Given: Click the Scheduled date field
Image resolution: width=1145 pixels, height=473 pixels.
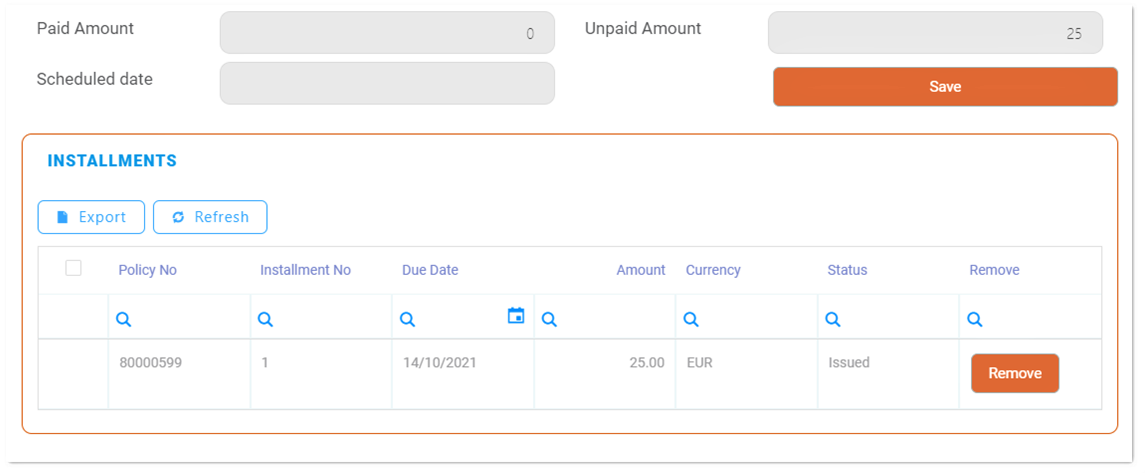Looking at the screenshot, I should click(387, 83).
